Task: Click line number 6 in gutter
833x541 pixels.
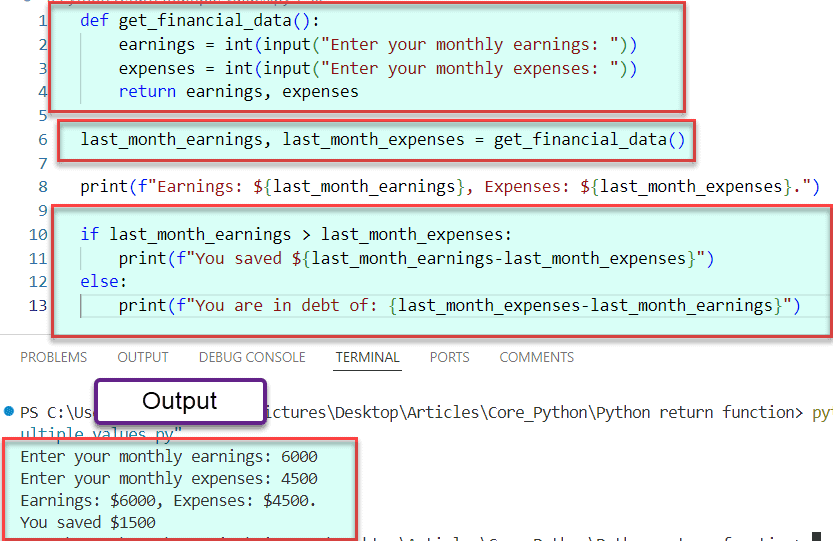Action: coord(42,140)
